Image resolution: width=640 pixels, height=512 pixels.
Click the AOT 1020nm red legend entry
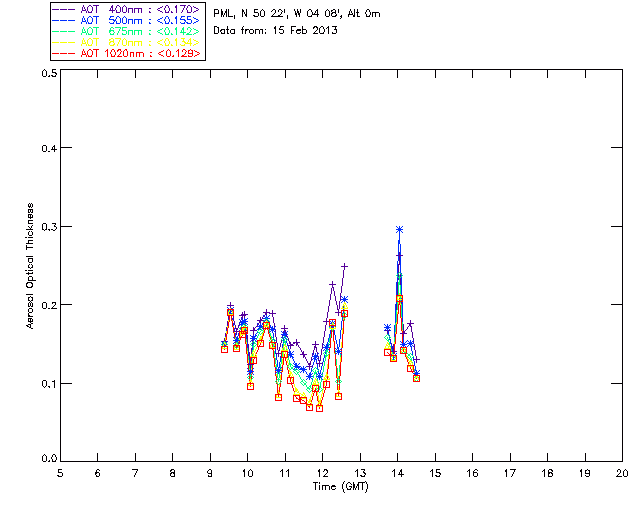(x=127, y=53)
